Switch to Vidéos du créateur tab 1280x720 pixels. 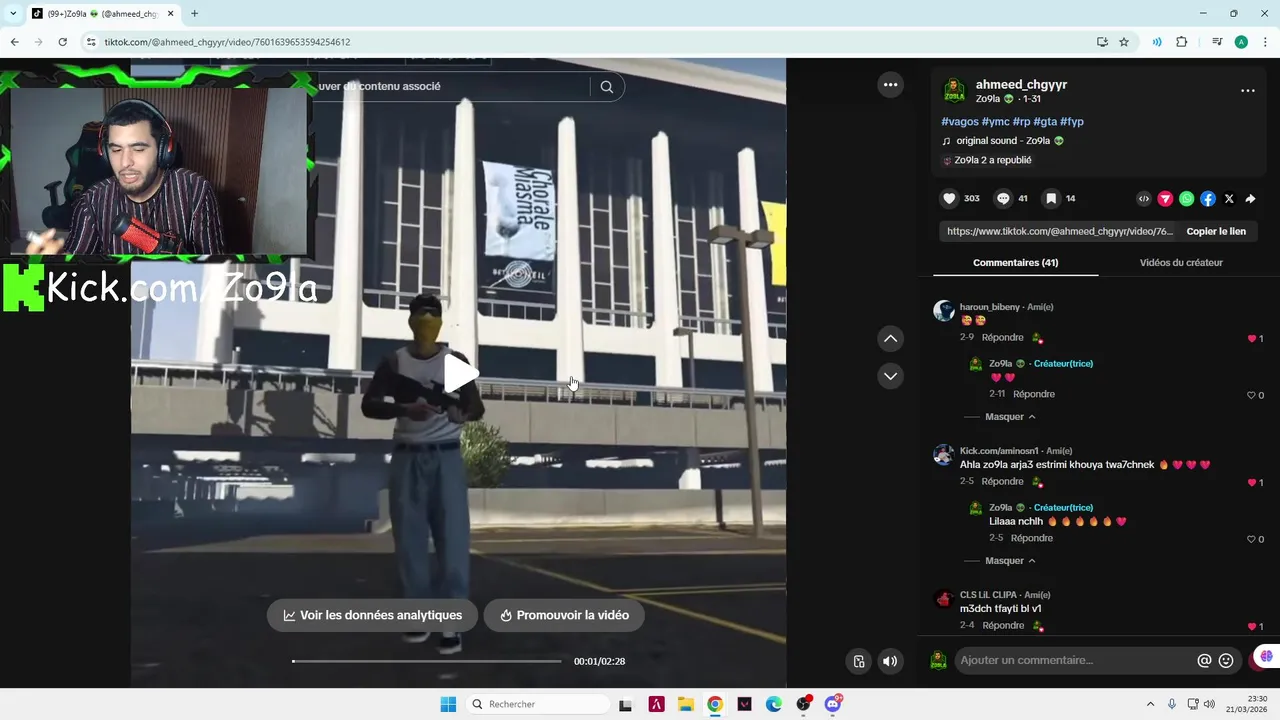1181,262
